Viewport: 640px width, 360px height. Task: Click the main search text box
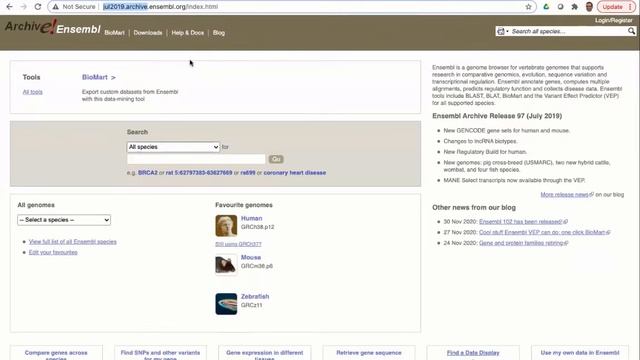196,159
